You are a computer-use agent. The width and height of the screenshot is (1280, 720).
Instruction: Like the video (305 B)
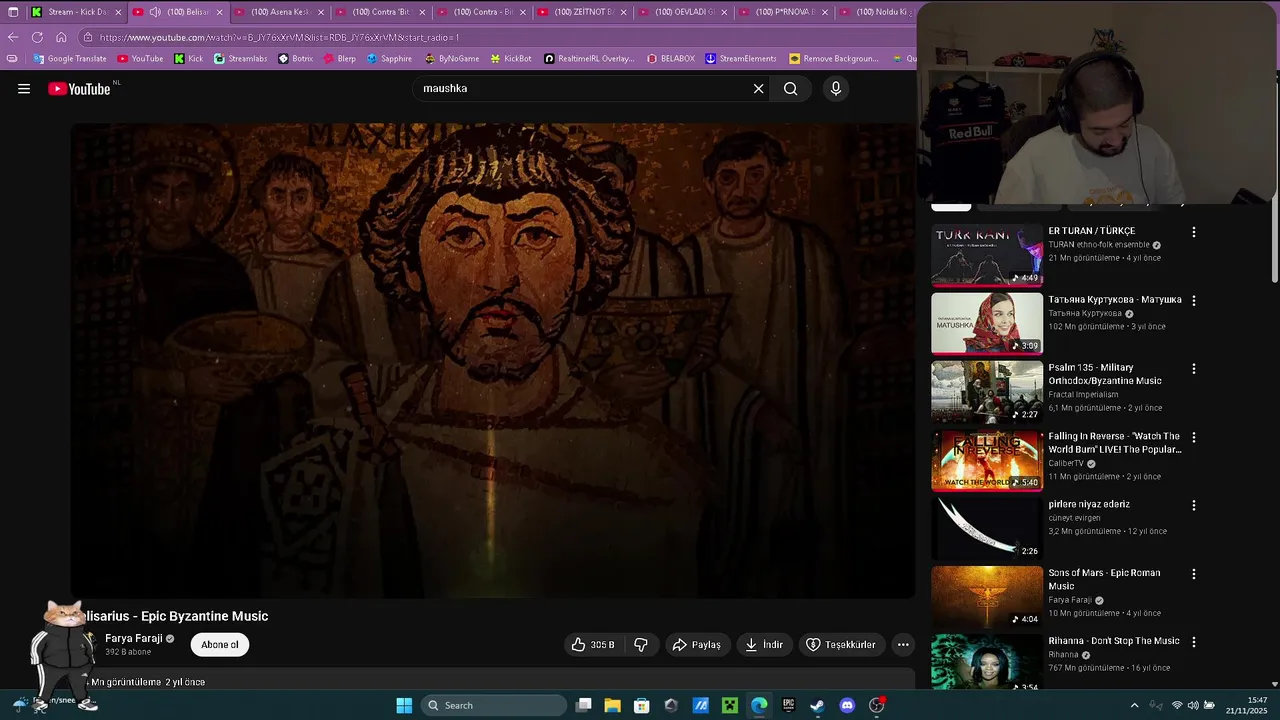[593, 645]
